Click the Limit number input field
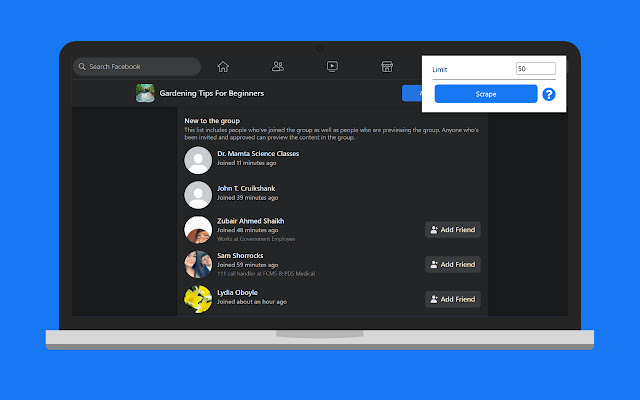 pos(535,69)
